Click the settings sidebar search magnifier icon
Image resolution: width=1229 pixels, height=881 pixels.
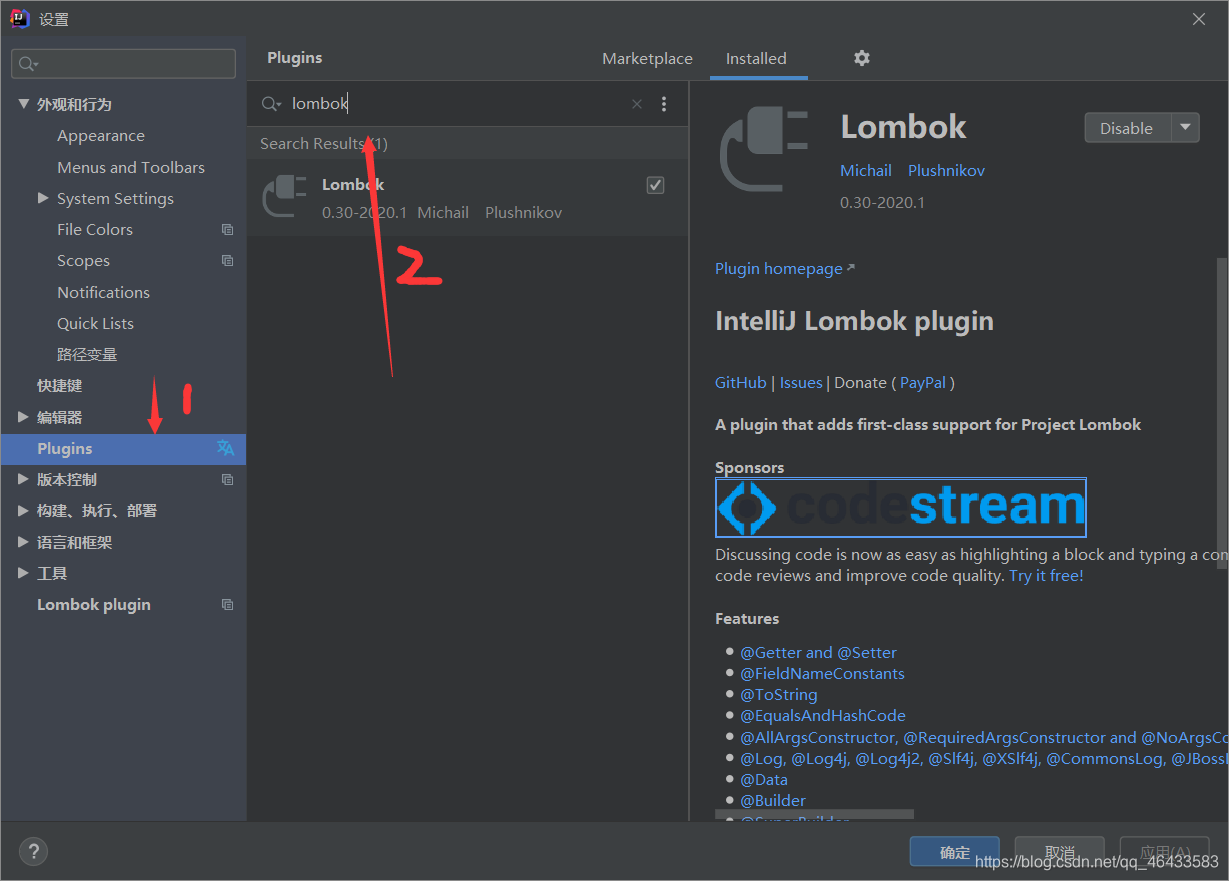tap(28, 64)
